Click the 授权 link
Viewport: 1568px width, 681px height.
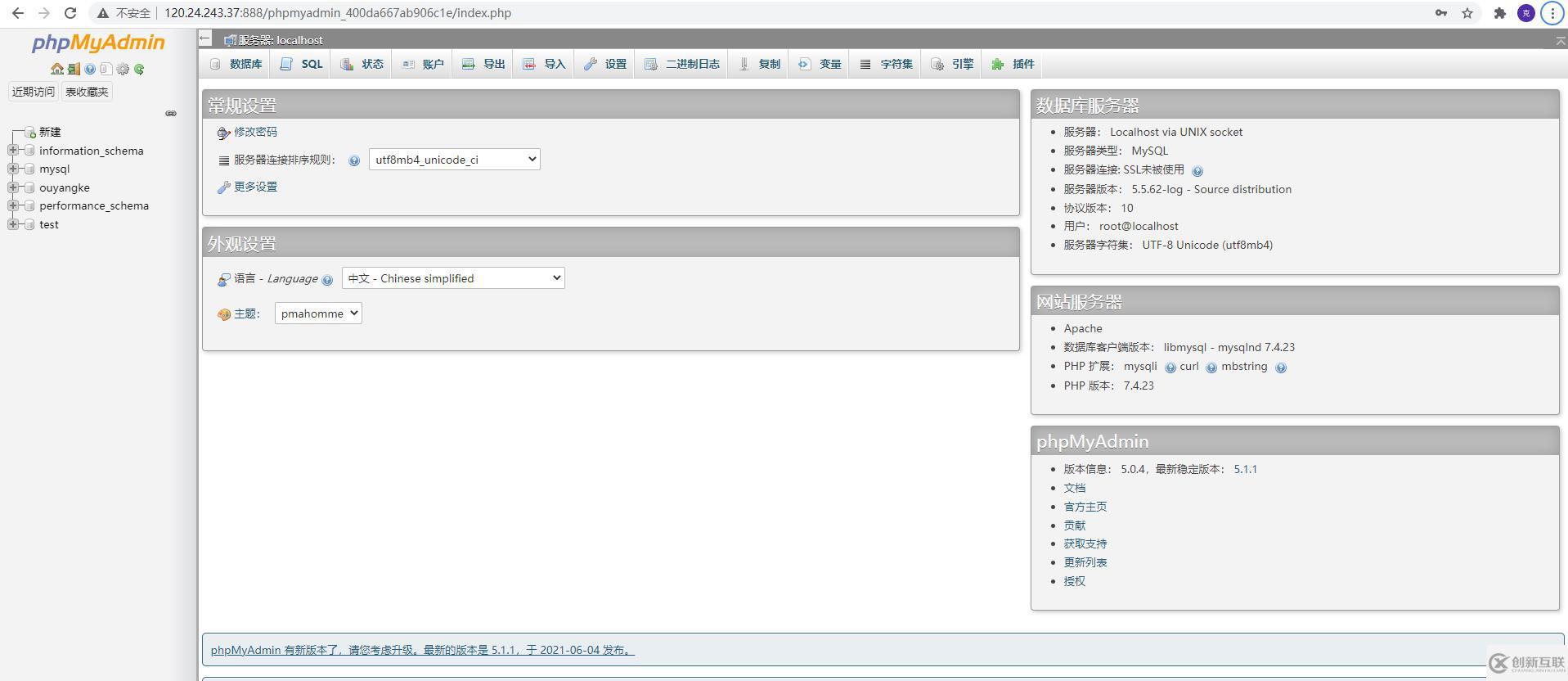1074,581
